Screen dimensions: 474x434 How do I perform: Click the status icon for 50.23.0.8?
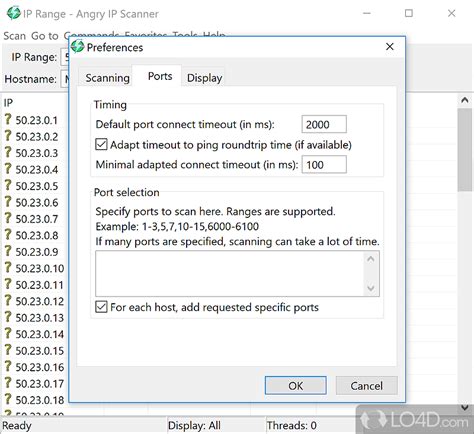[x=8, y=235]
